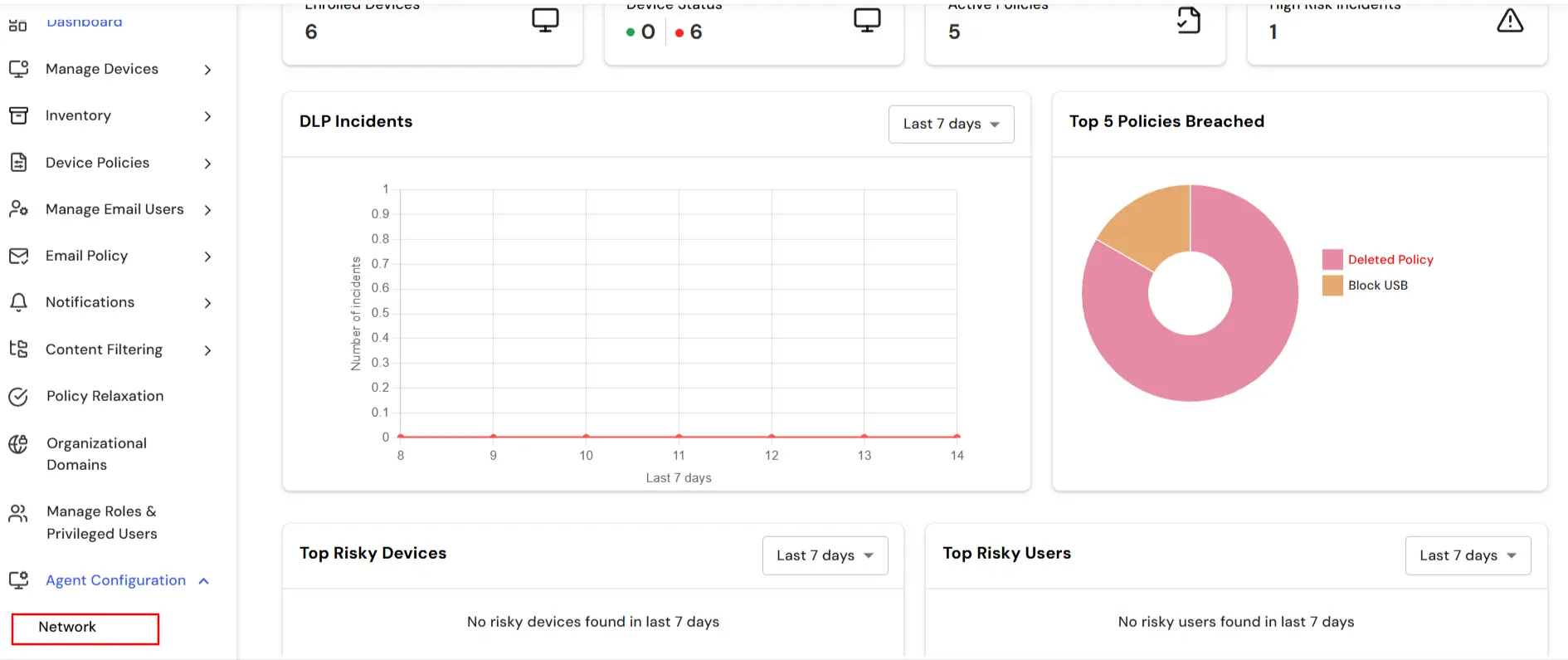Click the Inventory box icon in sidebar
The height and width of the screenshot is (660, 1568).
(18, 115)
